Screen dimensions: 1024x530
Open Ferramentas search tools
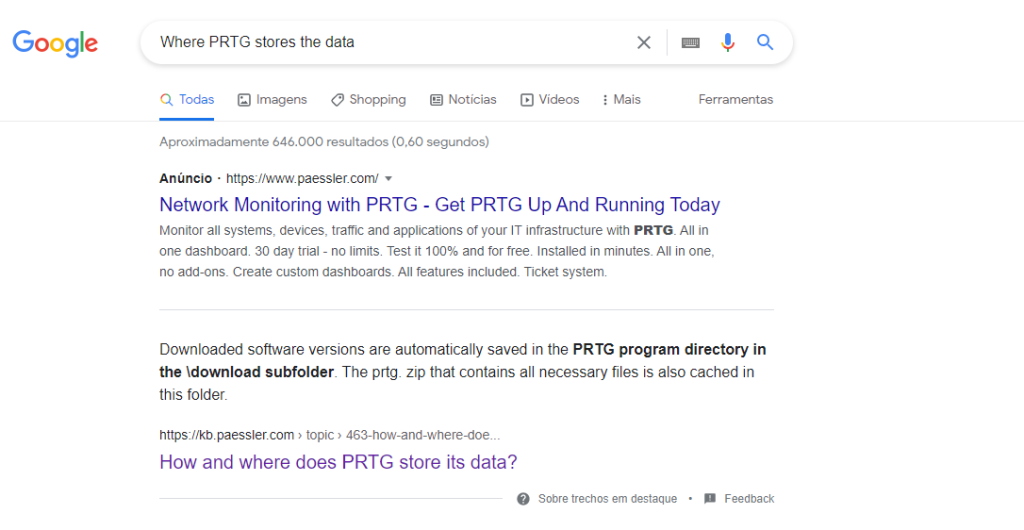[x=735, y=100]
